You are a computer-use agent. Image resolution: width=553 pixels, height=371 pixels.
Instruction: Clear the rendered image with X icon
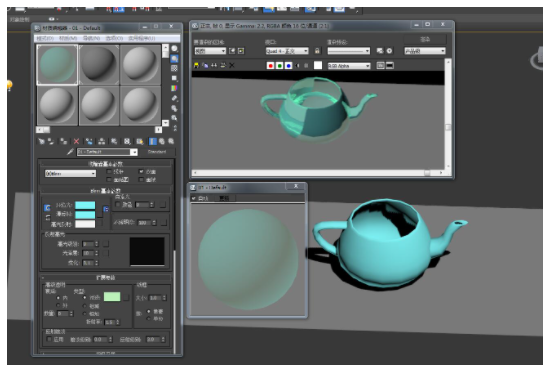coord(232,66)
